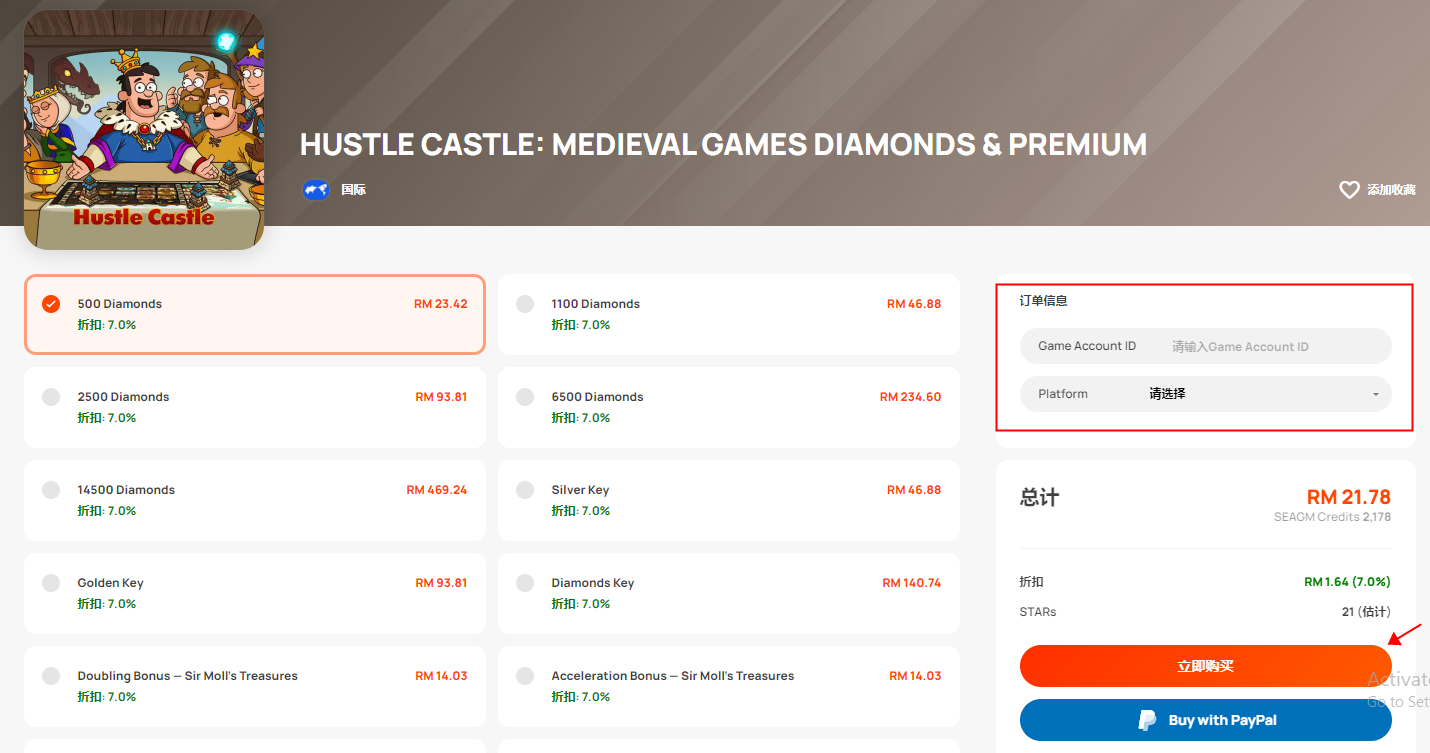Click the orange 立即购买 buy now button

pos(1205,666)
